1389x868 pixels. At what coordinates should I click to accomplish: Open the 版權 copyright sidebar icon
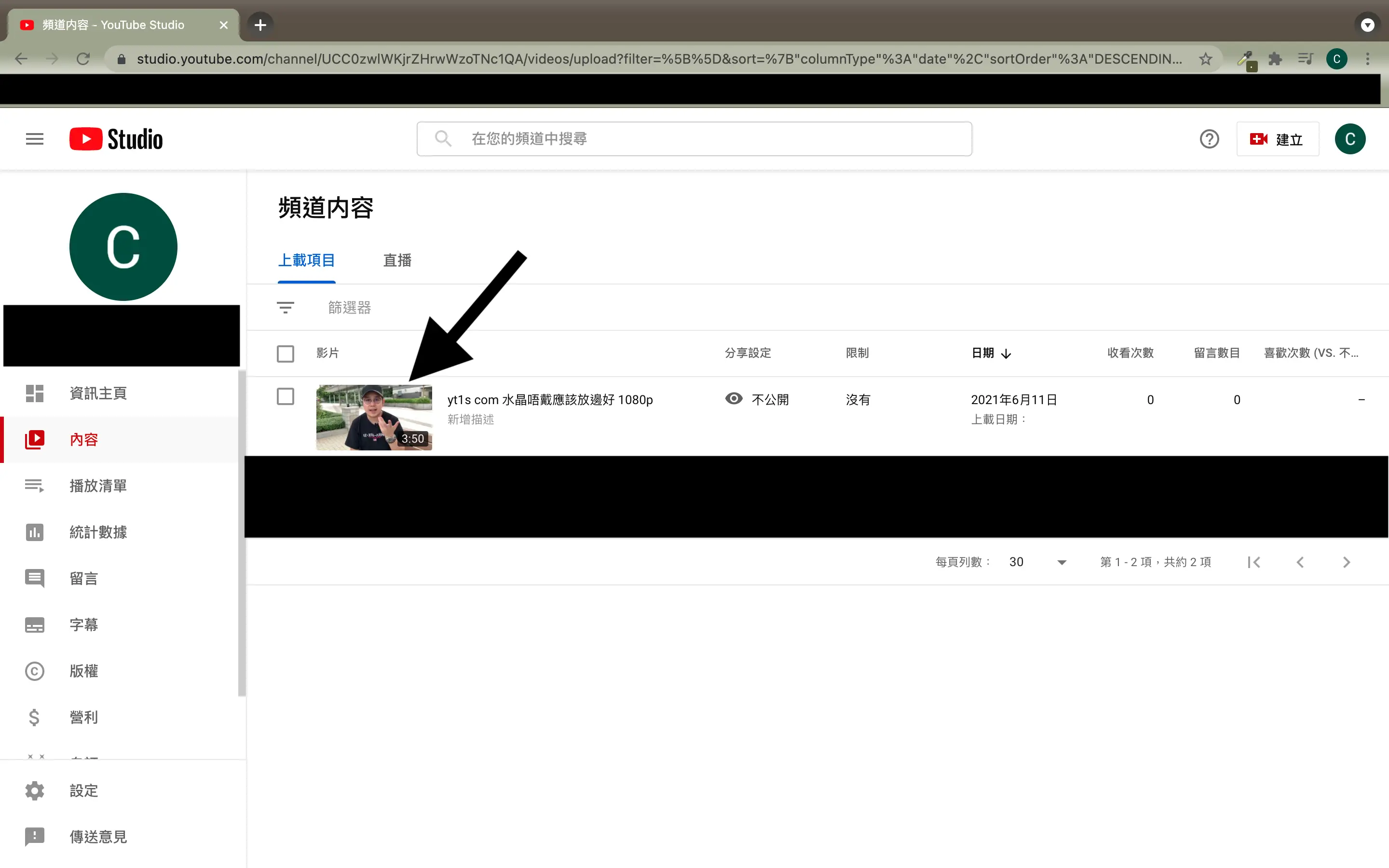pos(34,671)
